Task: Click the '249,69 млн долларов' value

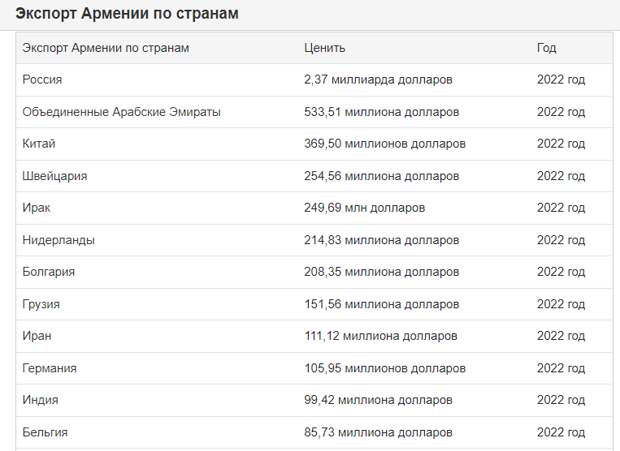Action: [x=365, y=208]
